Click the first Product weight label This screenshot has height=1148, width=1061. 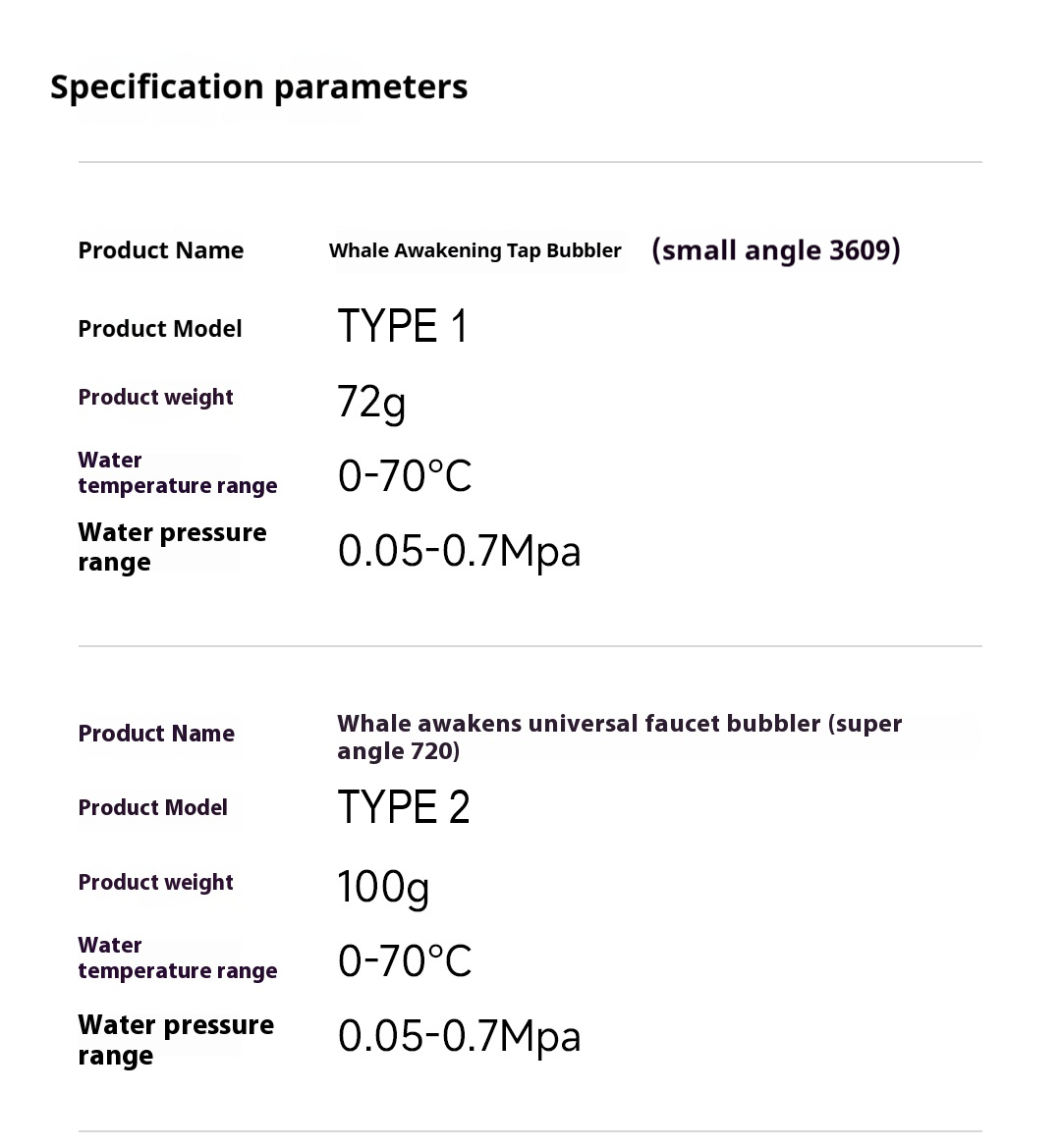pyautogui.click(x=155, y=398)
